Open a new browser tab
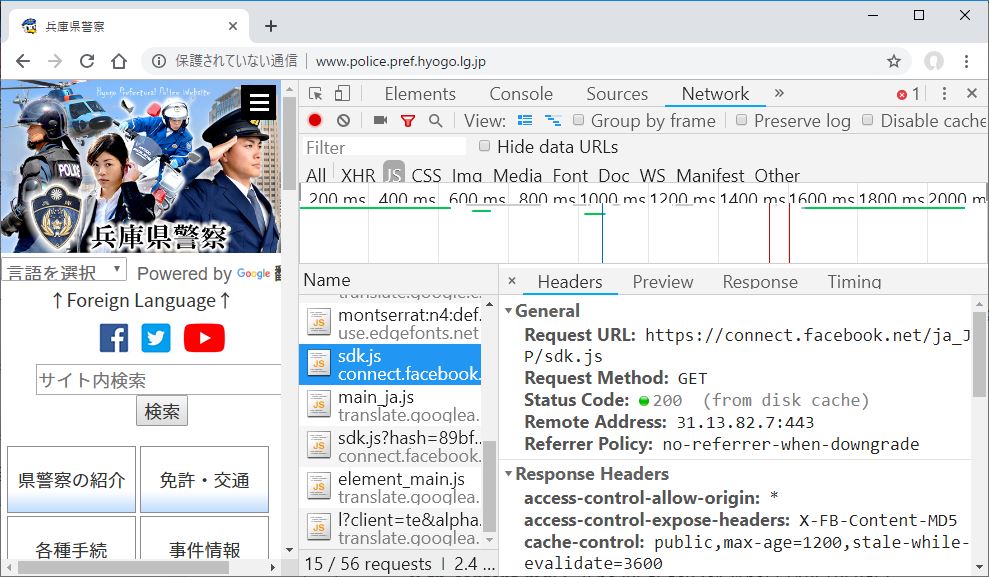Viewport: 989px width, 577px height. click(271, 26)
